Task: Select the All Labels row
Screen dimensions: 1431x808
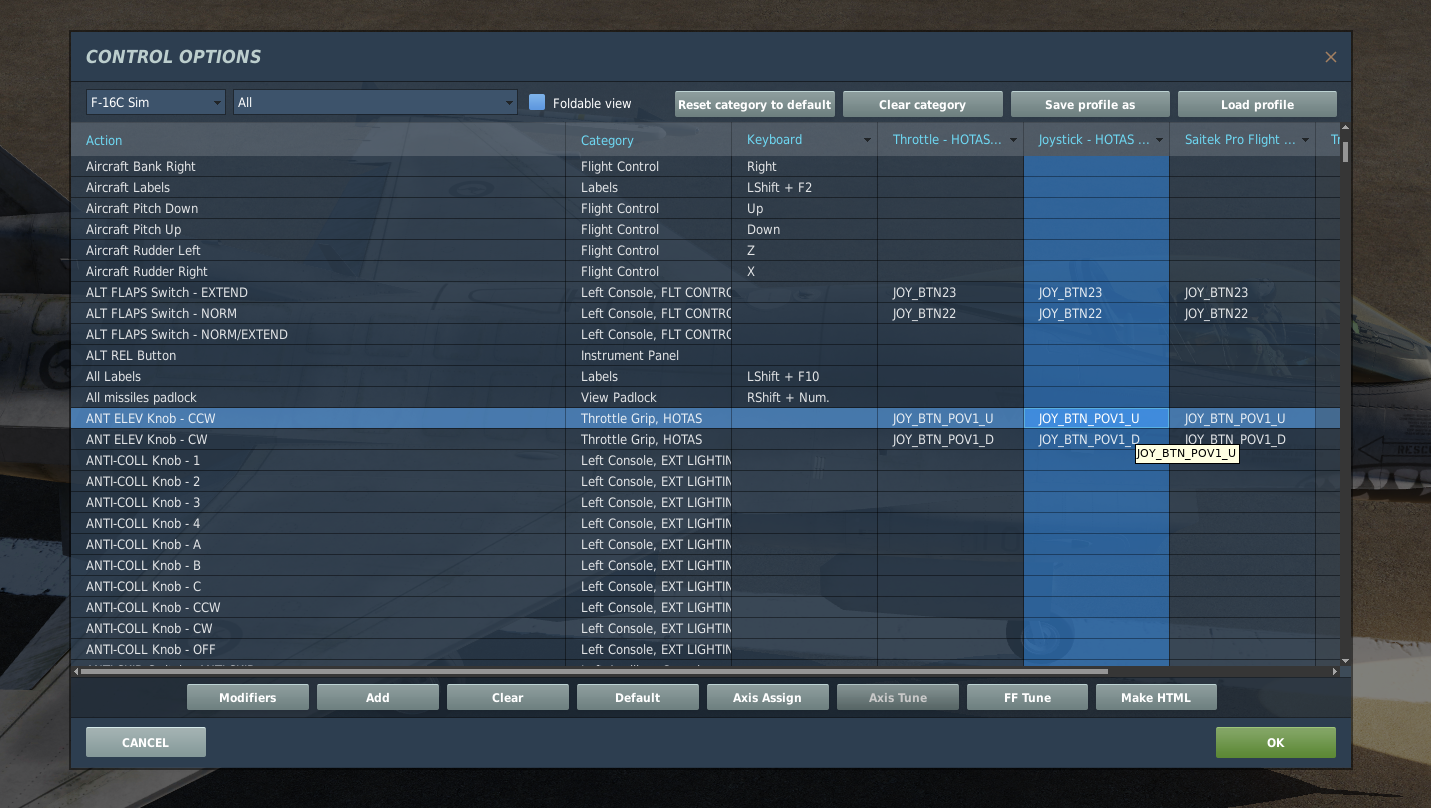Action: click(705, 376)
